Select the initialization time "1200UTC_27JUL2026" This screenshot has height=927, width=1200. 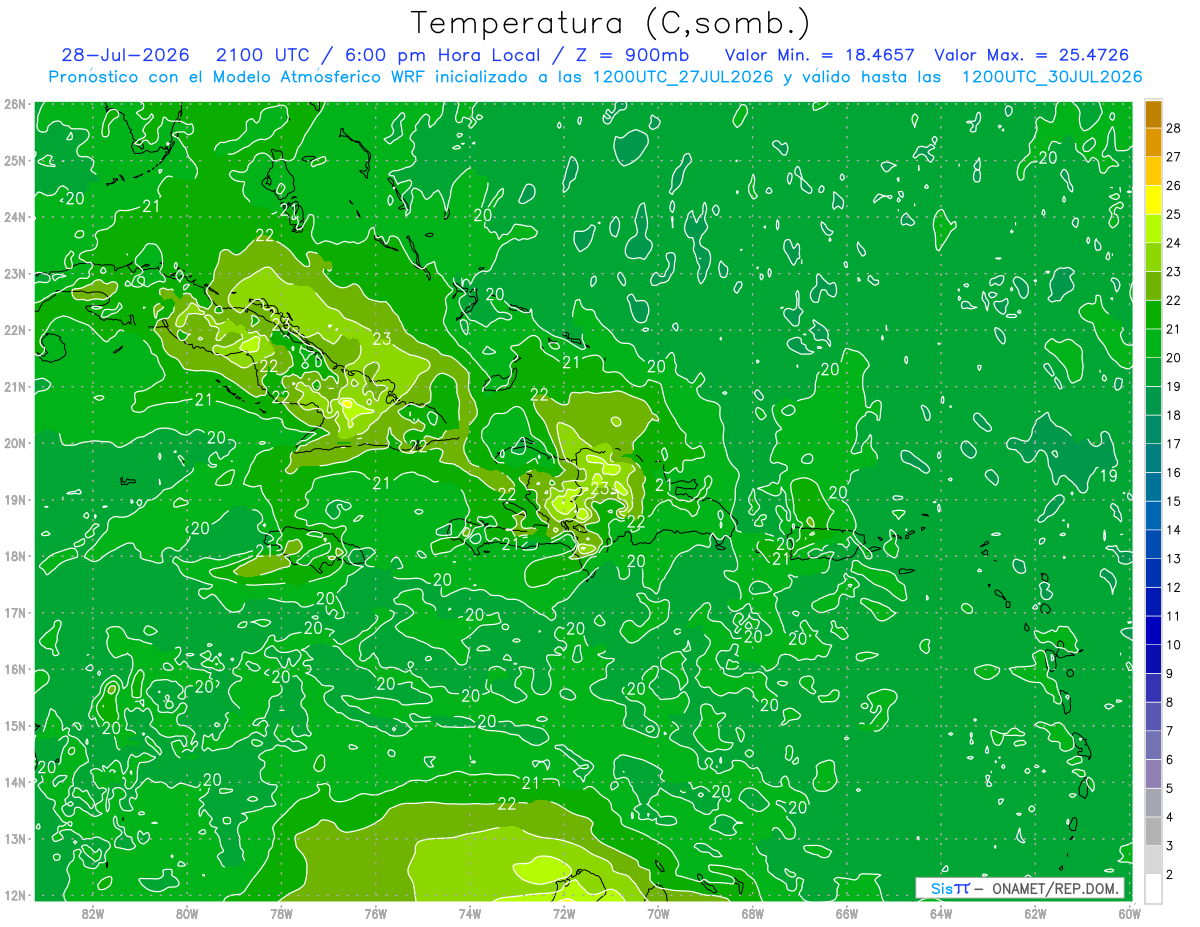coord(683,76)
